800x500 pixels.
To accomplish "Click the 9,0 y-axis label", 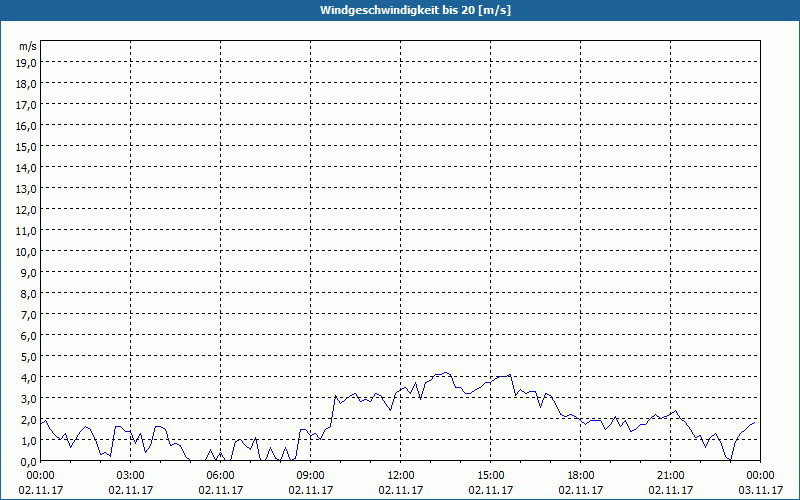I will pos(29,273).
